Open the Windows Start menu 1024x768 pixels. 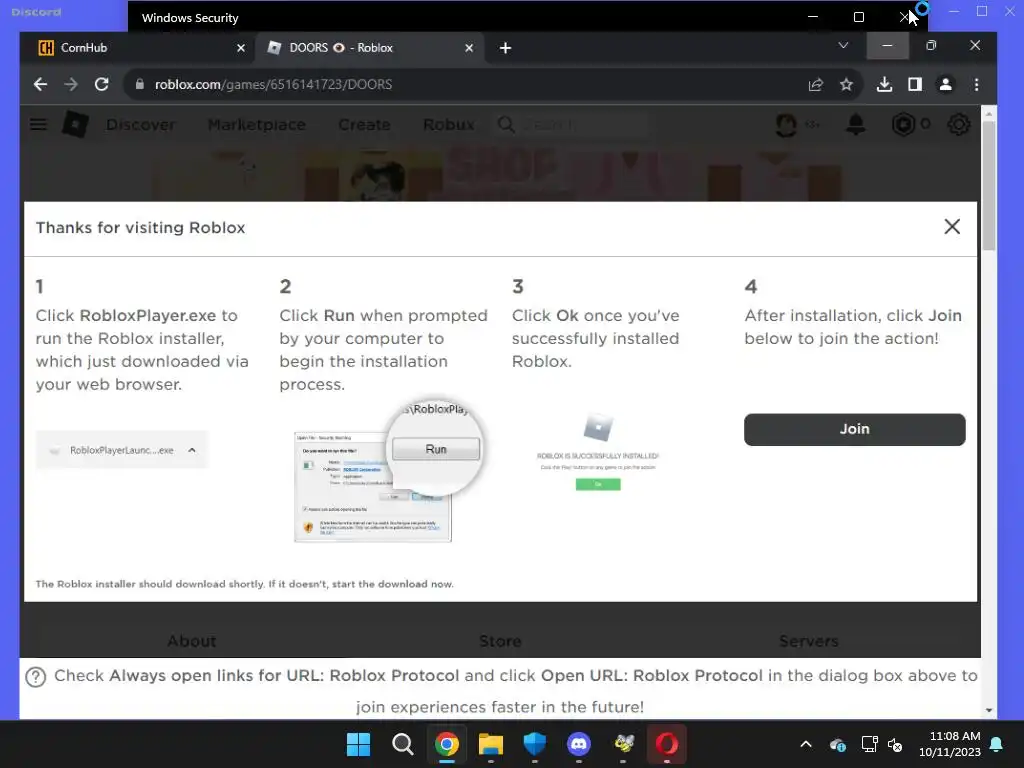pyautogui.click(x=358, y=744)
